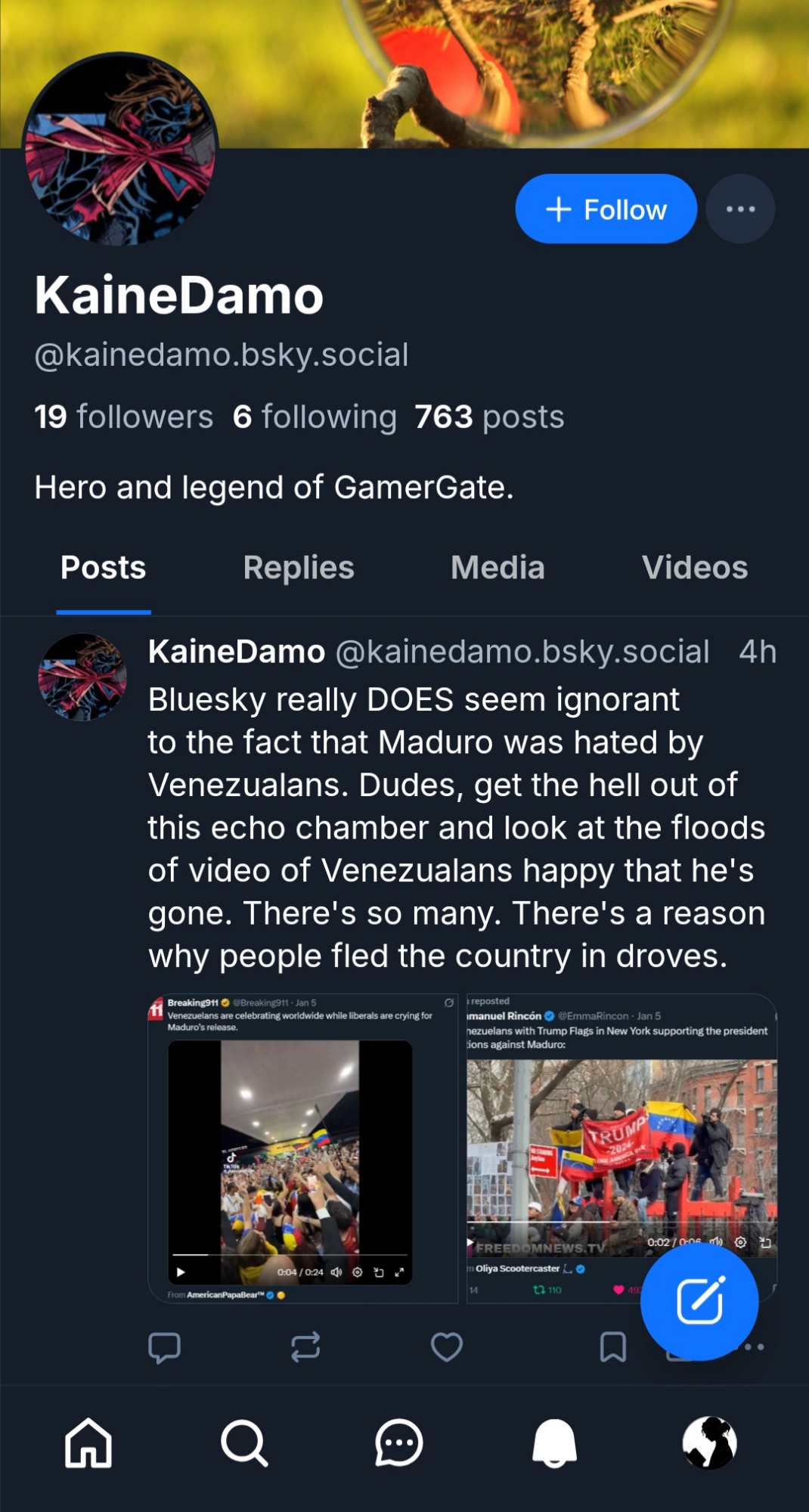Open the Search magnifier icon
The image size is (809, 1512).
click(244, 1442)
